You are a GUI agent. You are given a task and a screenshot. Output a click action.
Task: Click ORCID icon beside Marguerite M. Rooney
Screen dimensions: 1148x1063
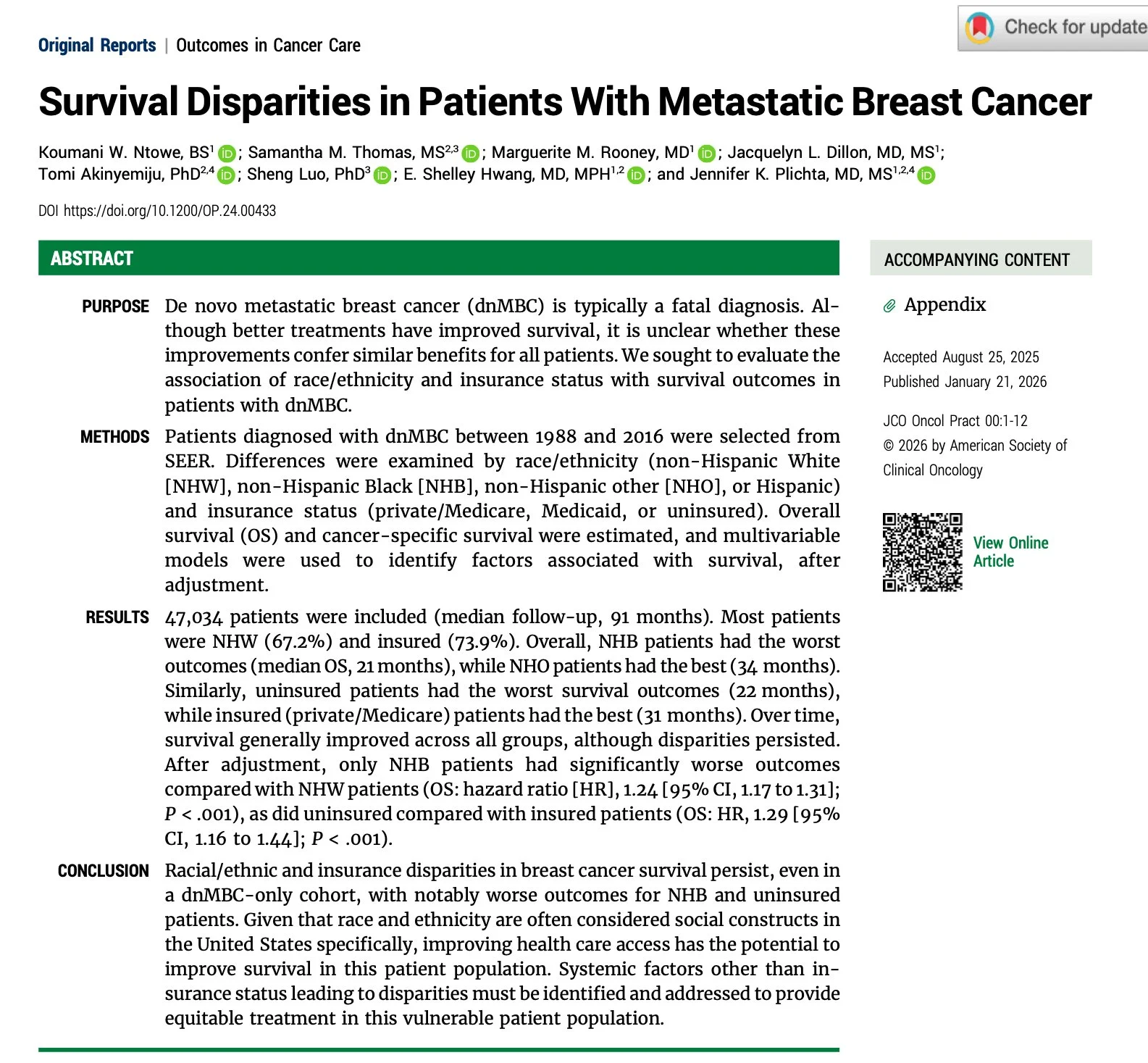pyautogui.click(x=707, y=154)
